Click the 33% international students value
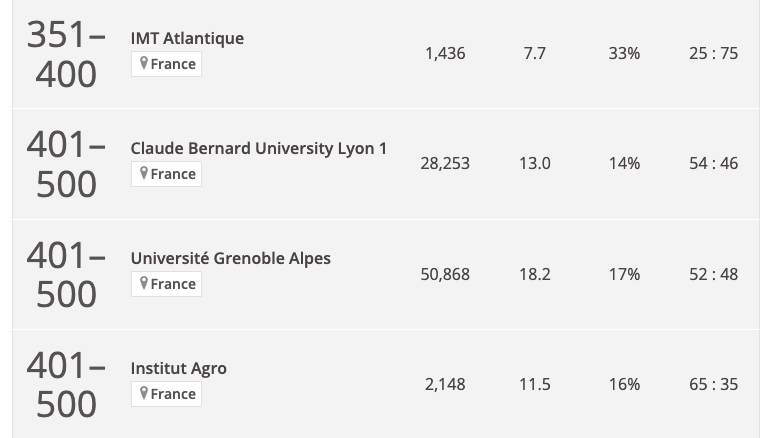The image size is (769, 438). [x=624, y=53]
